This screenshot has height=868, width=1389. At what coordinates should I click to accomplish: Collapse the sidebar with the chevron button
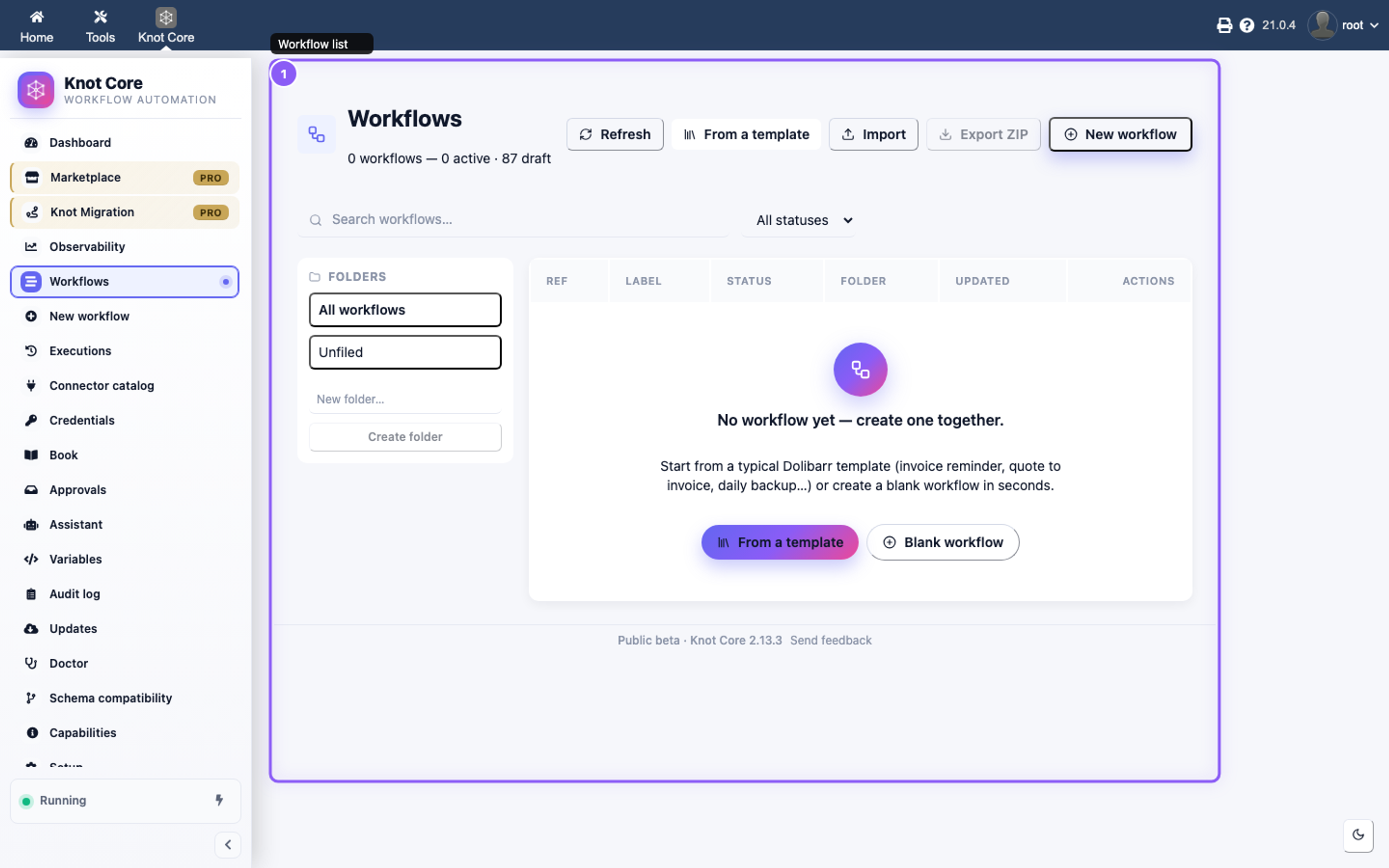(228, 844)
